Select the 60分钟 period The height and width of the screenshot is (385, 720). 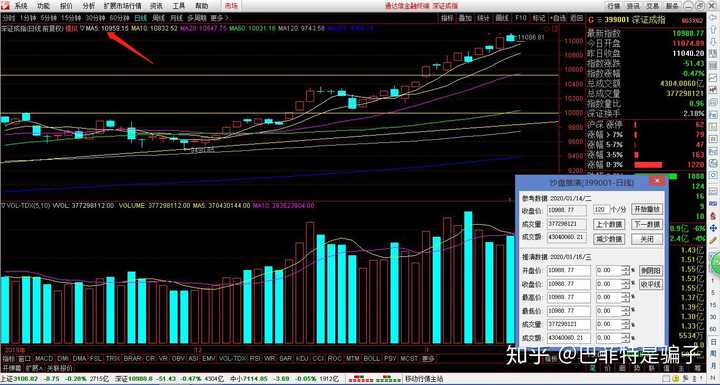tap(119, 18)
